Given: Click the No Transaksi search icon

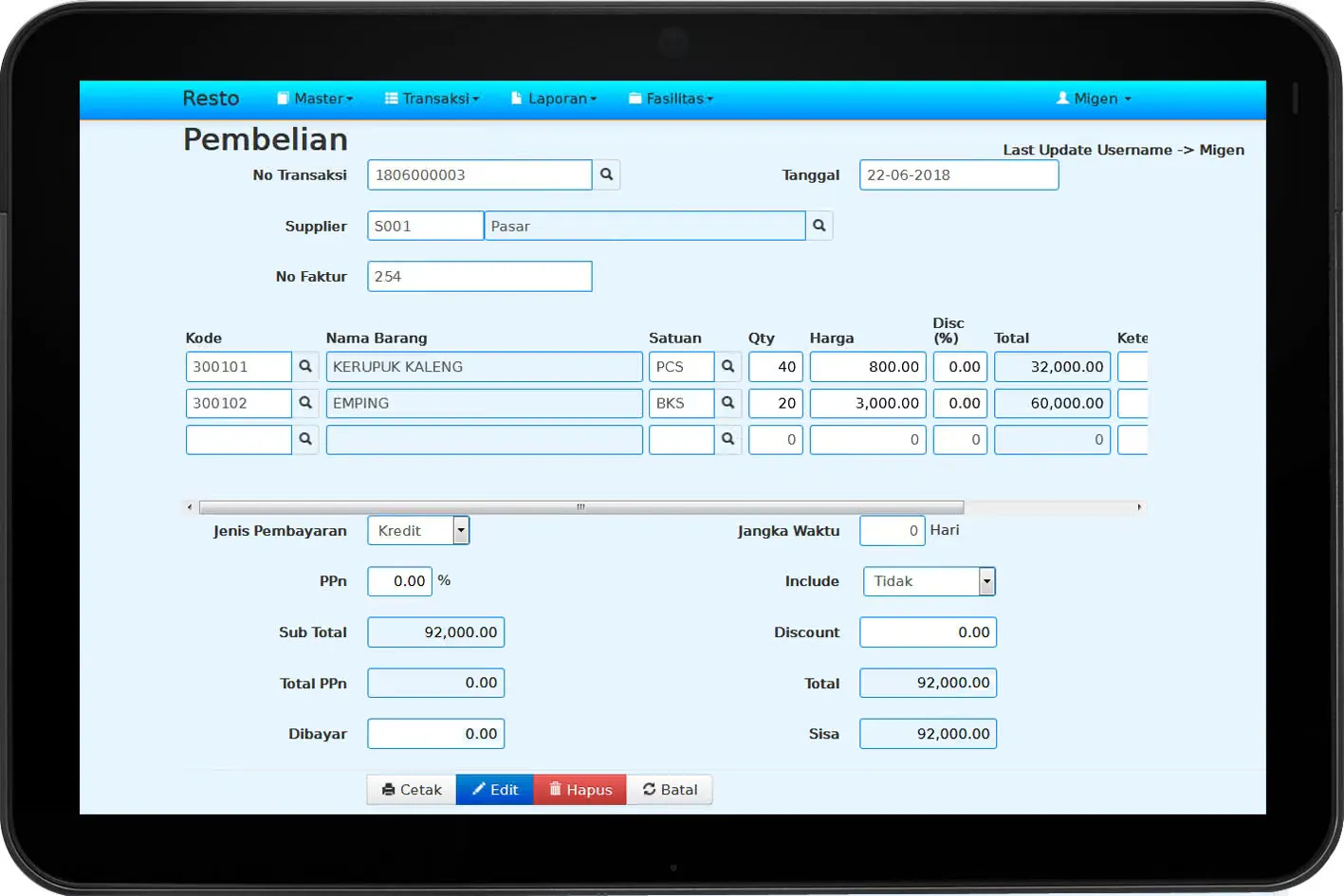Looking at the screenshot, I should coord(606,174).
